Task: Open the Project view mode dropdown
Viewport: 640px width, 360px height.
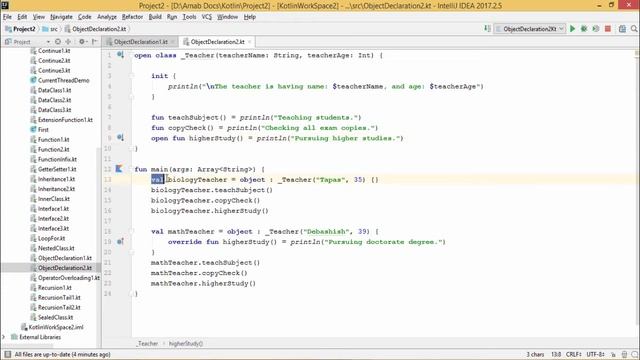Action: (48, 42)
